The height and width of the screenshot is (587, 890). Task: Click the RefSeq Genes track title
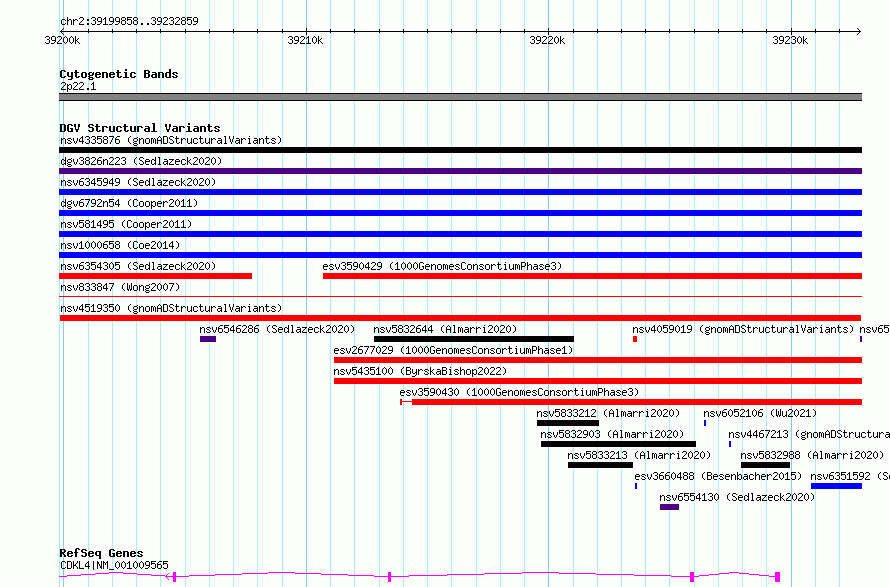tap(101, 554)
